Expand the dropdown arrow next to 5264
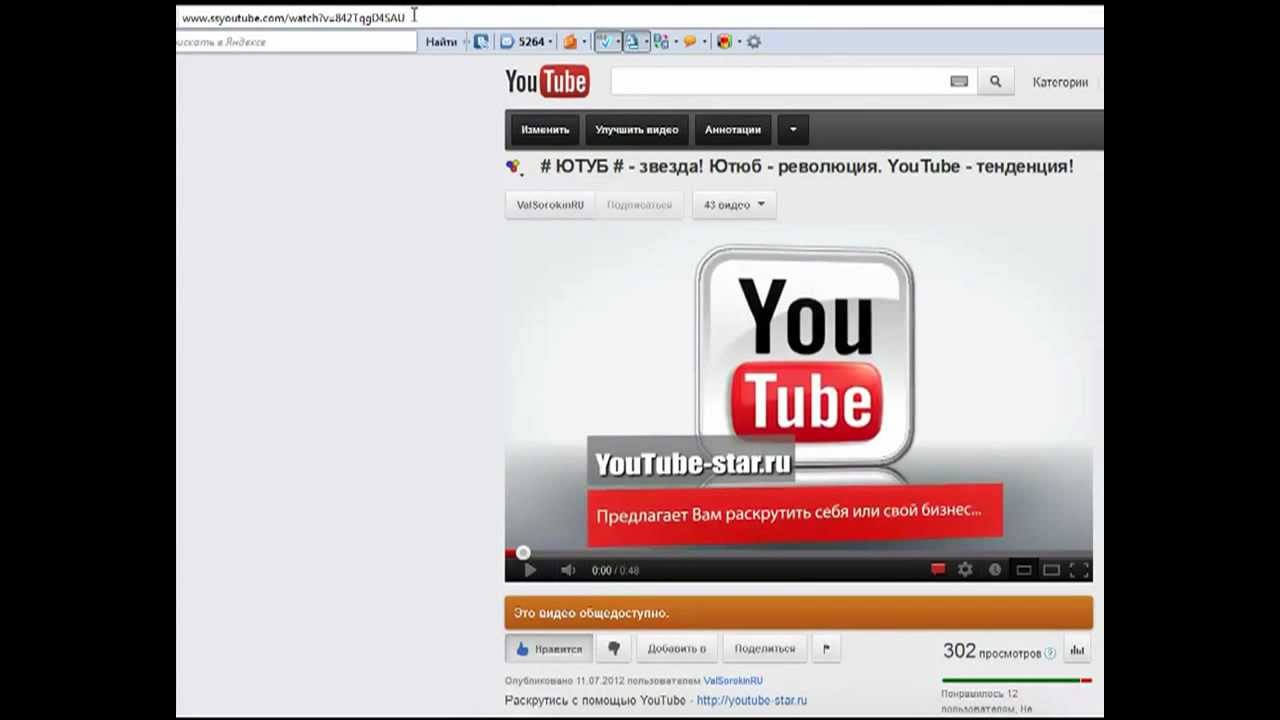Viewport: 1280px width, 720px height. (551, 42)
